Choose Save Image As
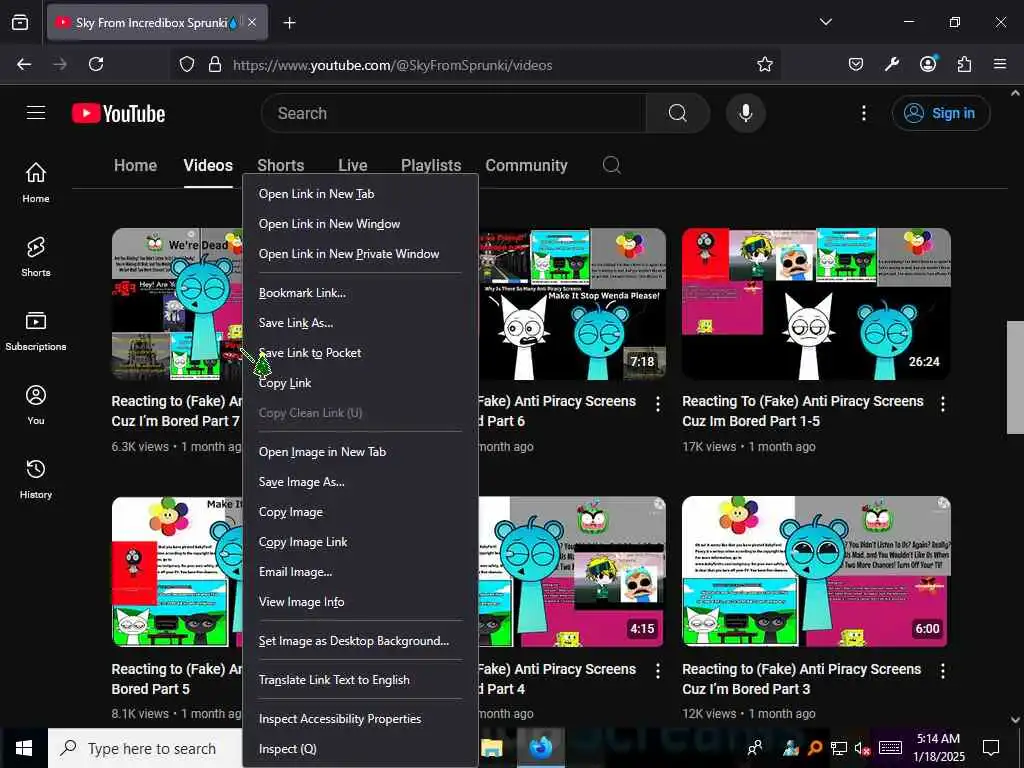 360,482
